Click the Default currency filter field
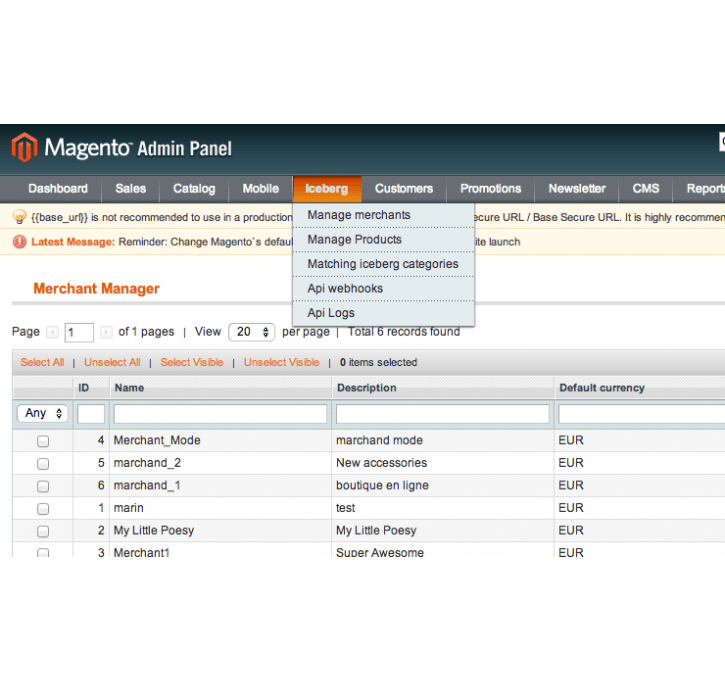Image resolution: width=725 pixels, height=680 pixels. (x=642, y=414)
